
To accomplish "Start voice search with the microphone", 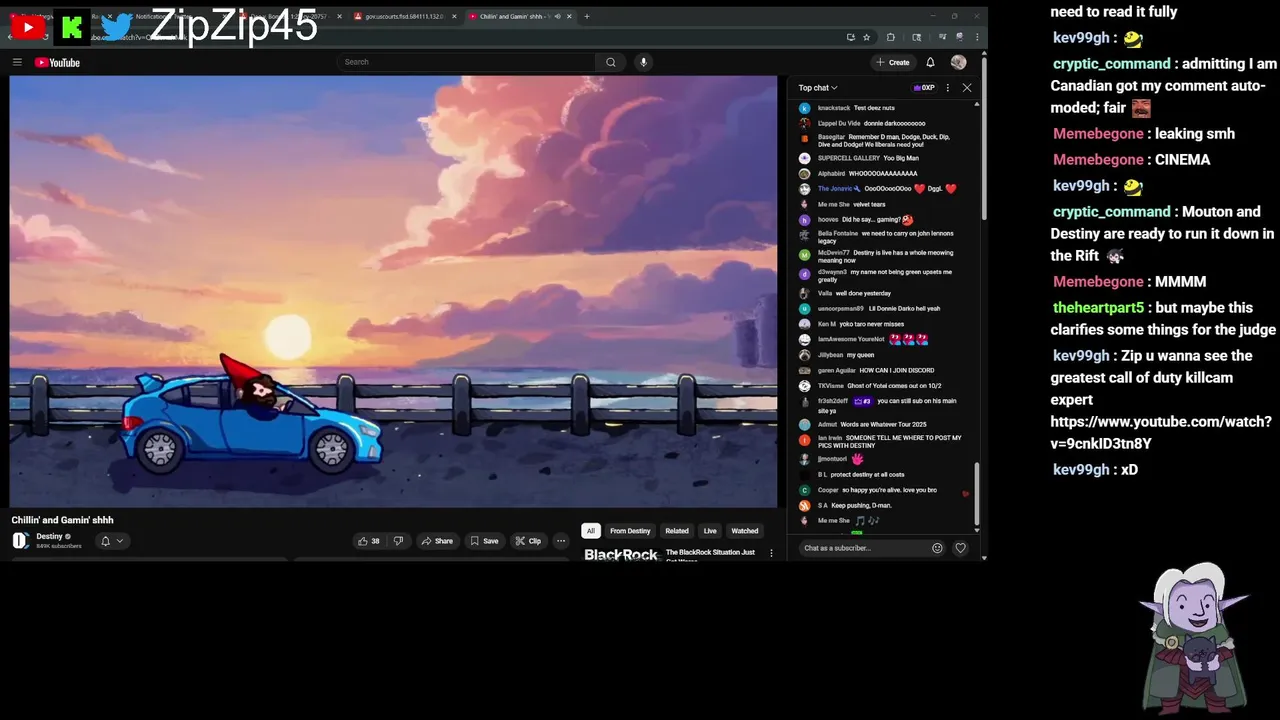I will tap(643, 62).
